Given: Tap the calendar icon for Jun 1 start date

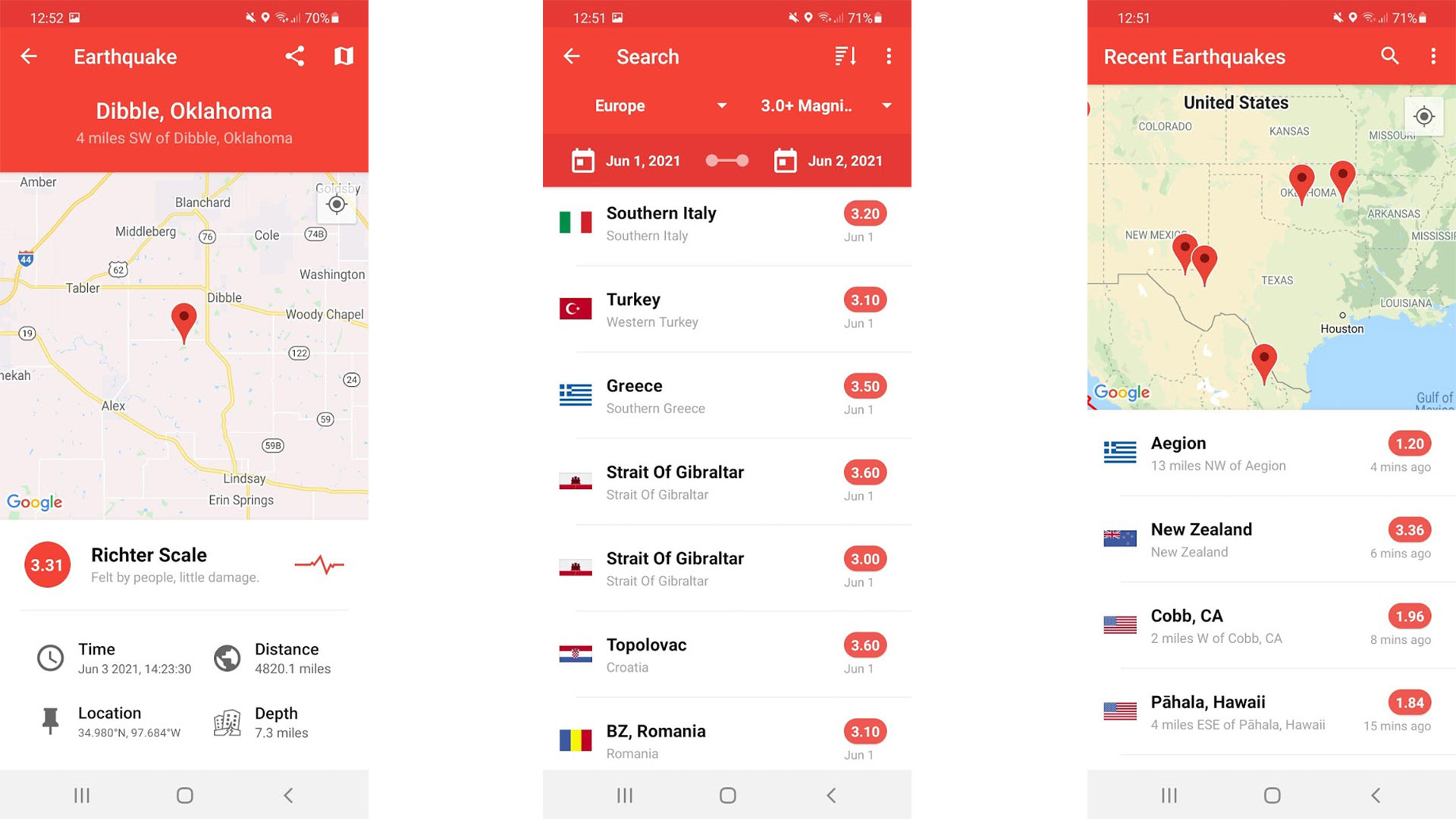Looking at the screenshot, I should tap(585, 160).
